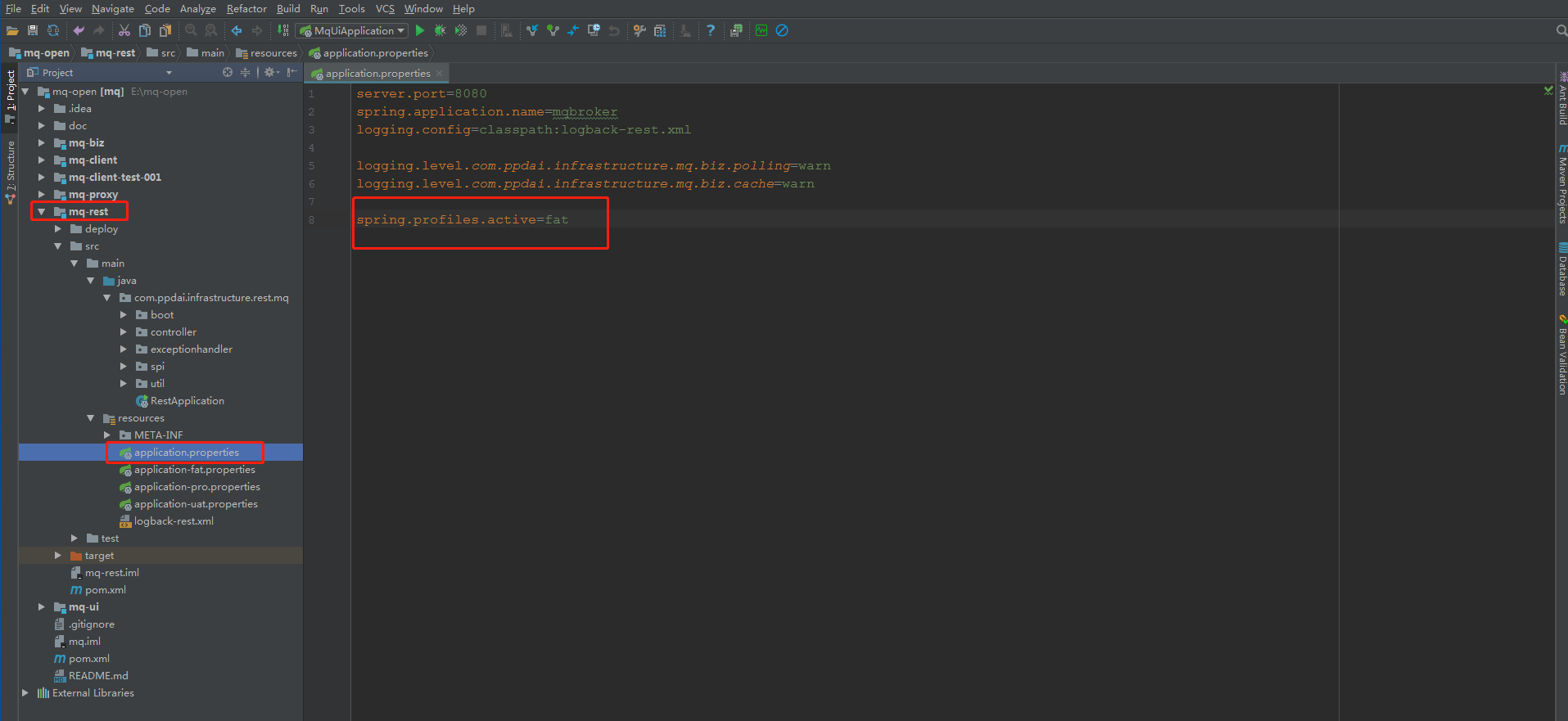This screenshot has width=1568, height=721.
Task: Toggle the Database tool window
Action: tap(1561, 269)
